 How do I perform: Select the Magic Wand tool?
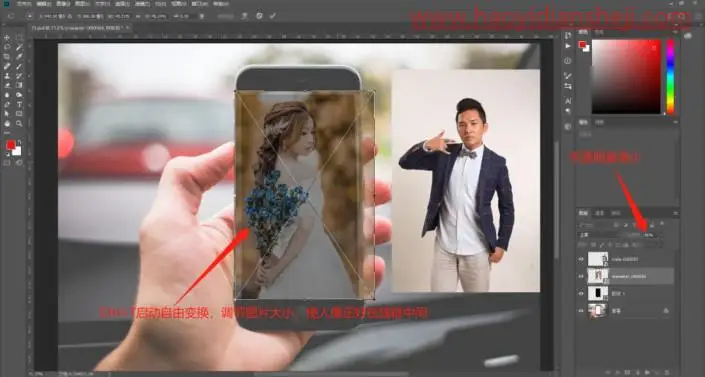point(19,47)
